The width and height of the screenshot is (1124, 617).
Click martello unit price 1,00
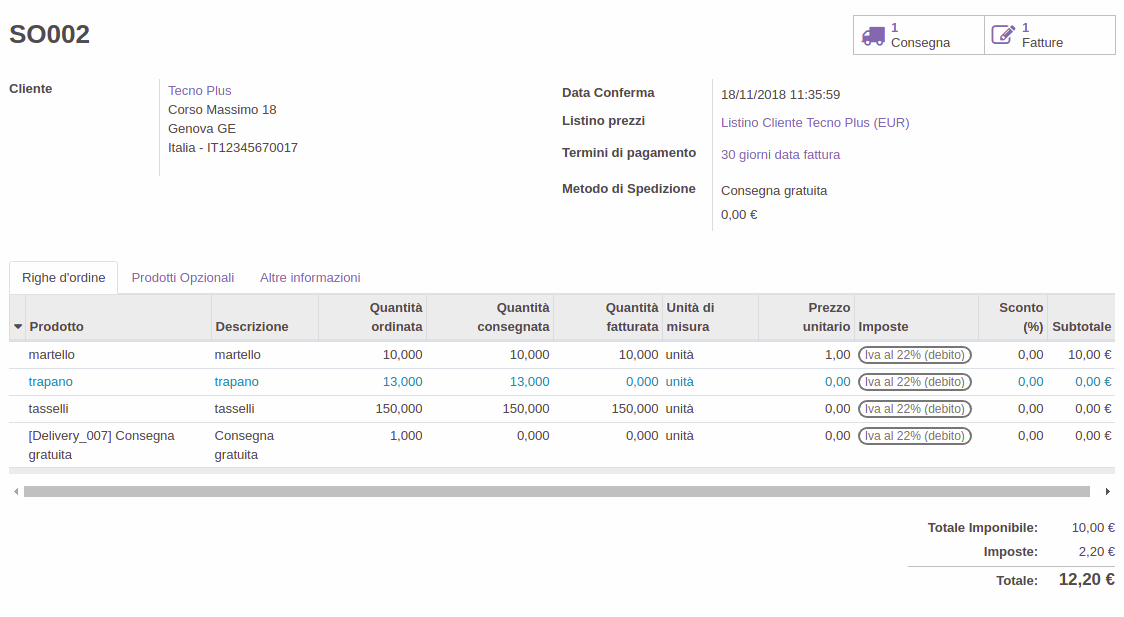[x=837, y=355]
